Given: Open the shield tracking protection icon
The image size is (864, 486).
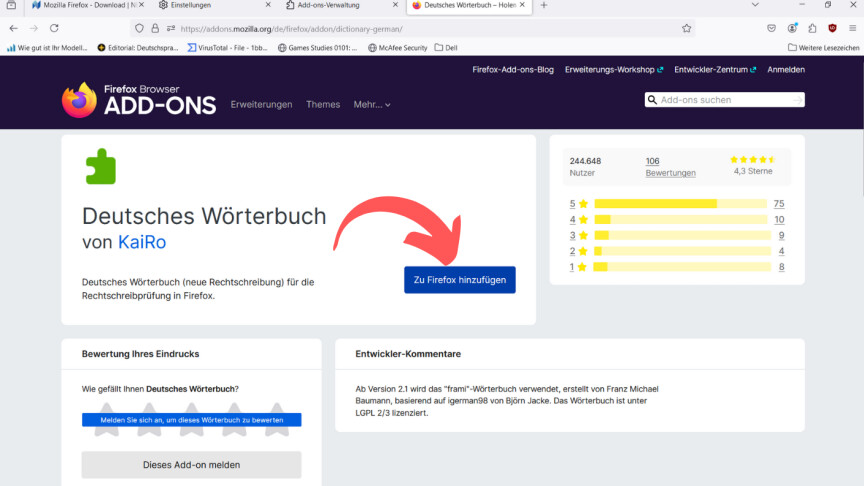Looking at the screenshot, I should tap(139, 29).
